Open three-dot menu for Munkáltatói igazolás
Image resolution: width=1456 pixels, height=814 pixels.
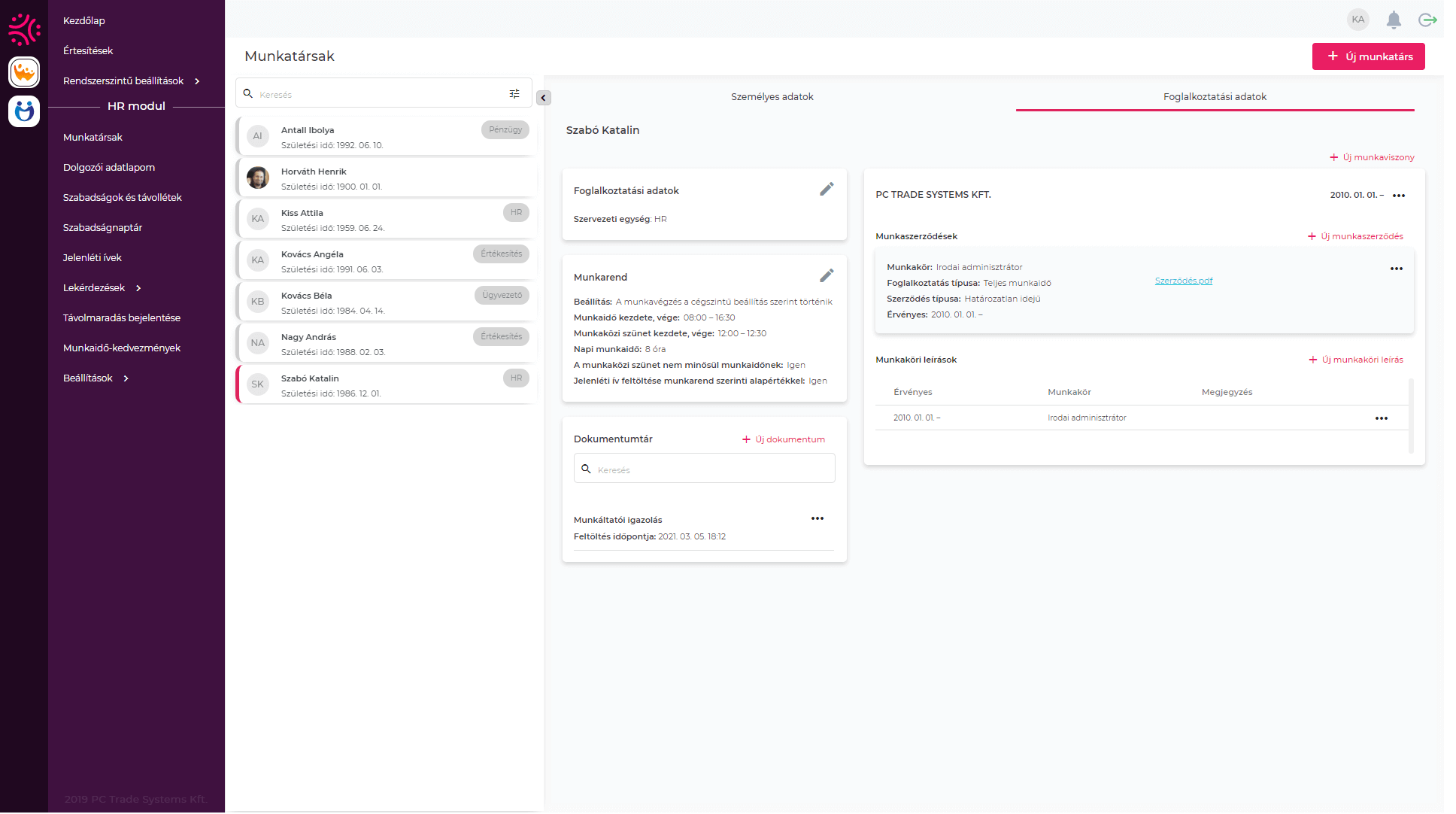817,519
